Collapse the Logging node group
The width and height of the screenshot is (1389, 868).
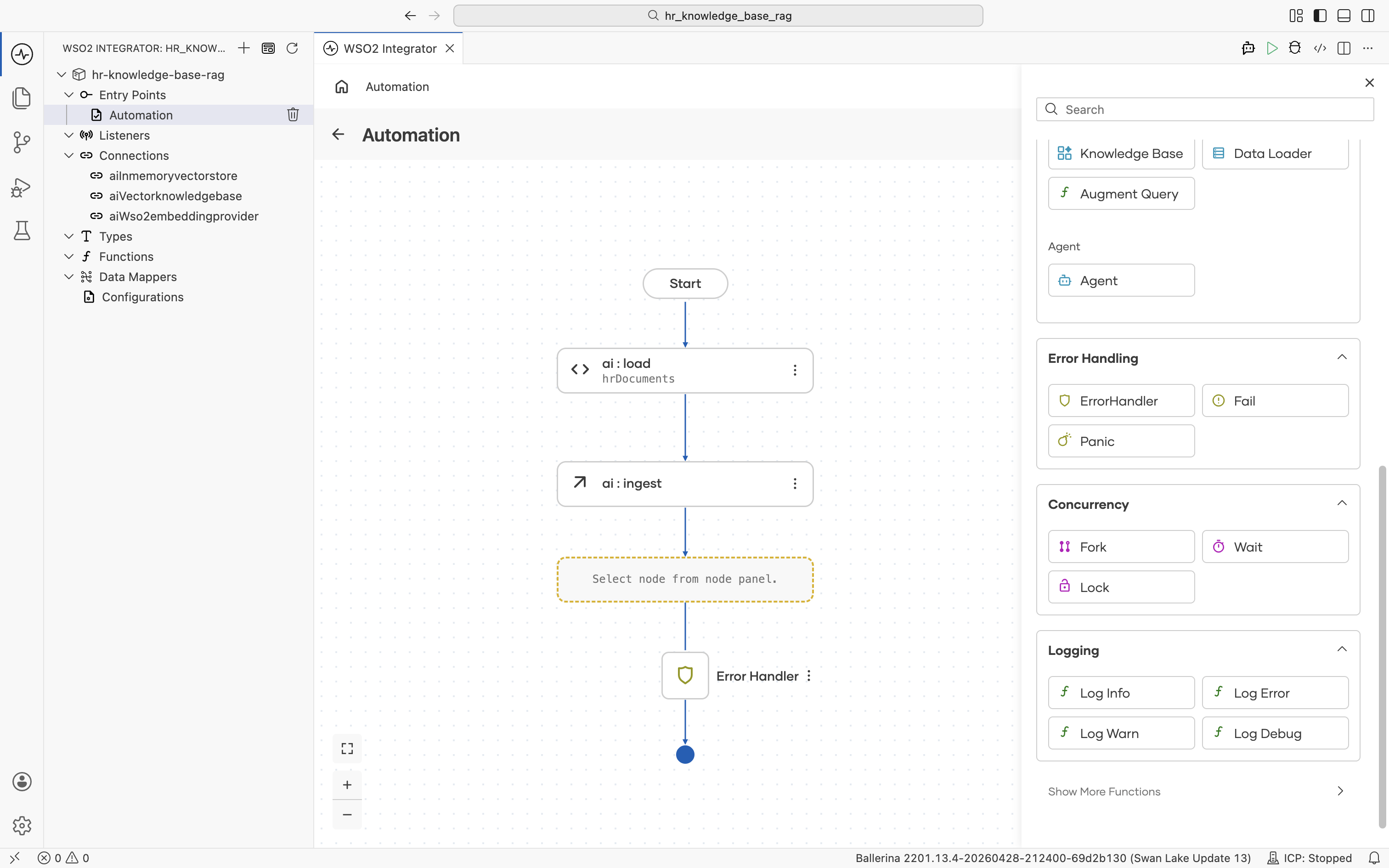click(1342, 649)
